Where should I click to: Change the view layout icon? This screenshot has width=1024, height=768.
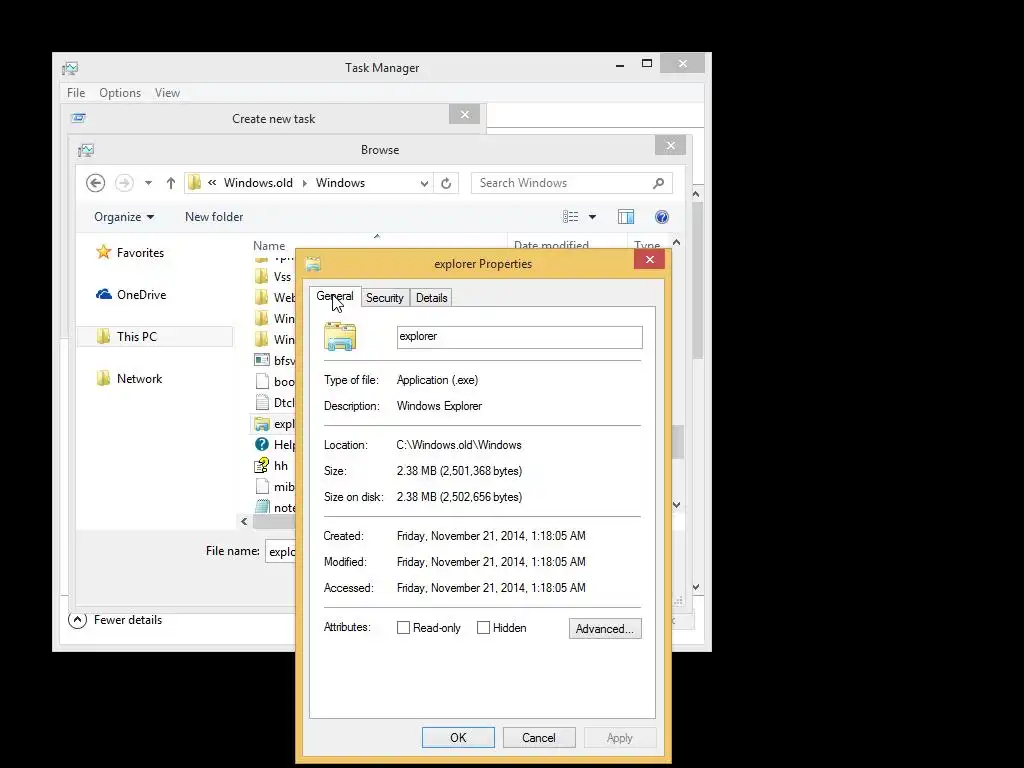570,217
